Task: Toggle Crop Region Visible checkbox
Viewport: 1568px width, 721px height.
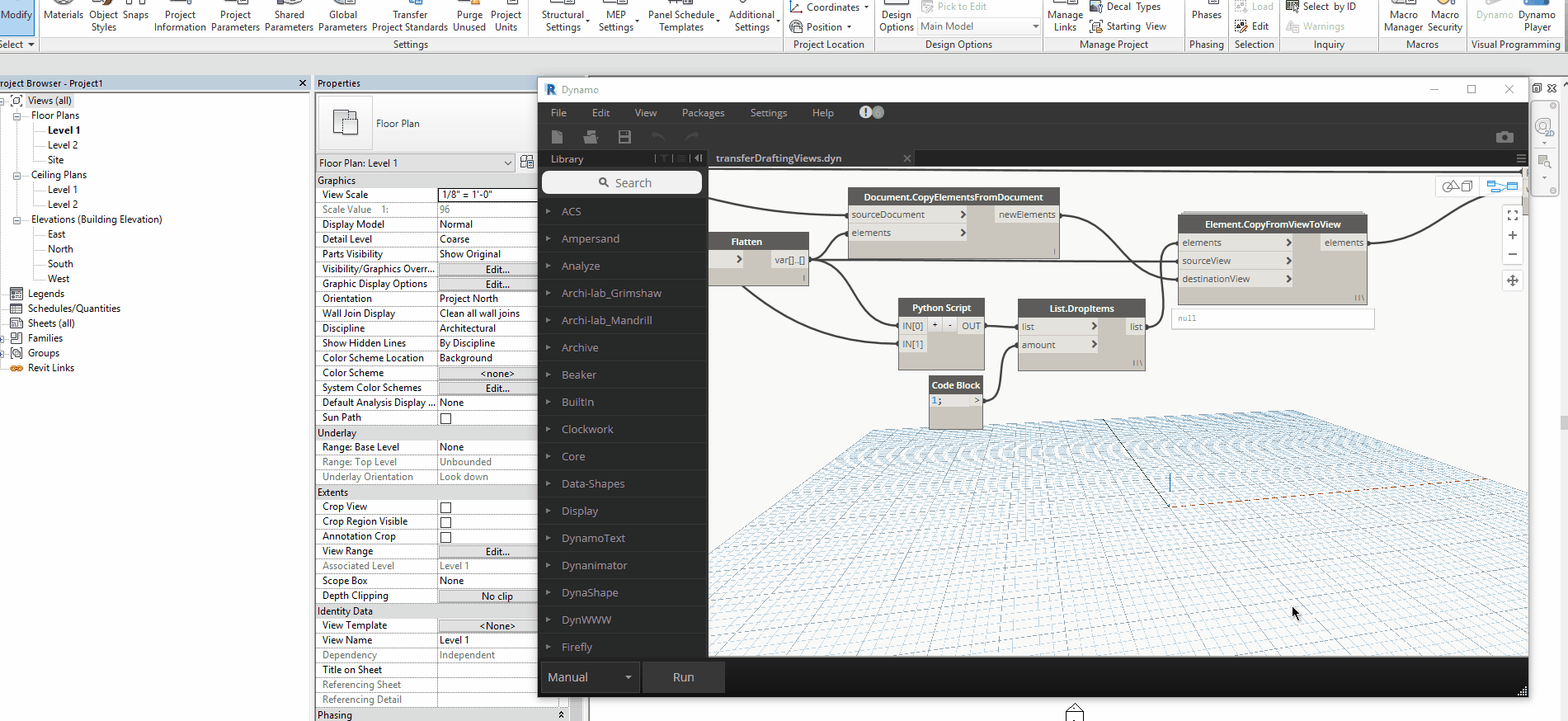Action: [x=445, y=522]
